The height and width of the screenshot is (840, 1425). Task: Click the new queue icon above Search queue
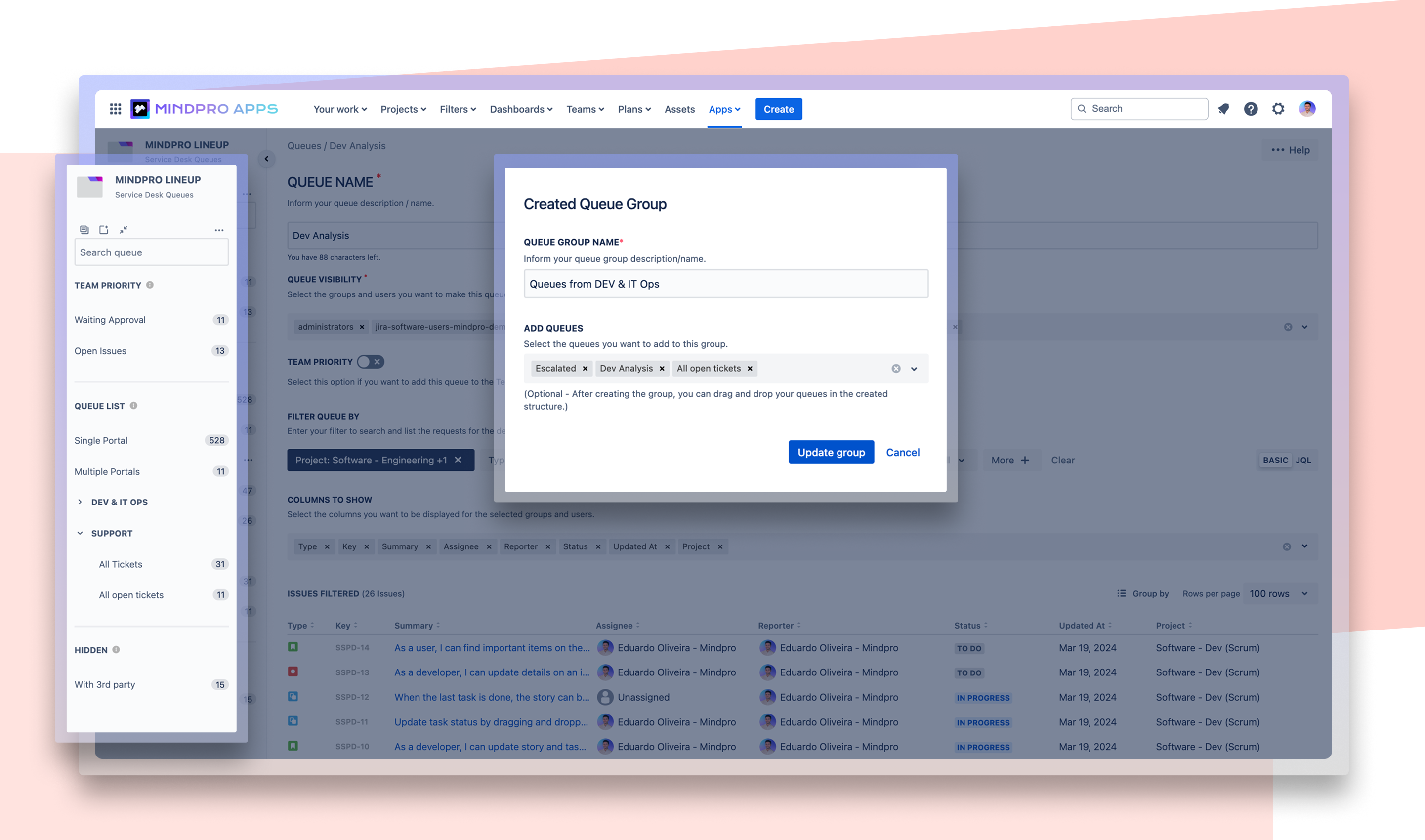[104, 229]
